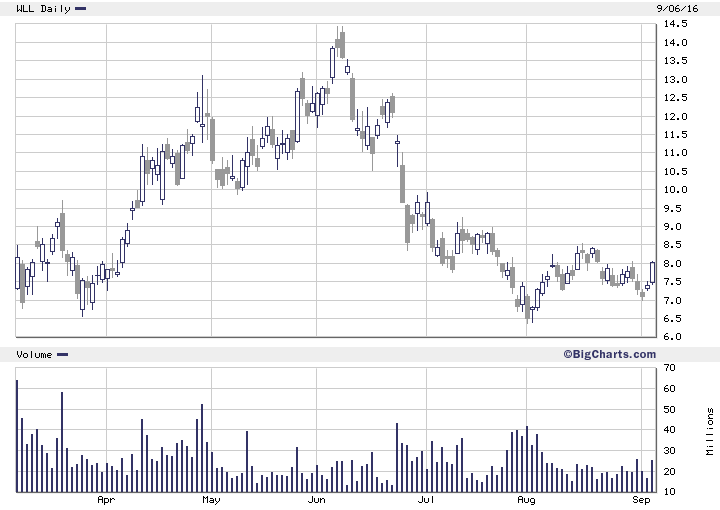Screen dimensions: 720x510
Task: Click the 'Jun' month axis label
Action: tap(316, 499)
